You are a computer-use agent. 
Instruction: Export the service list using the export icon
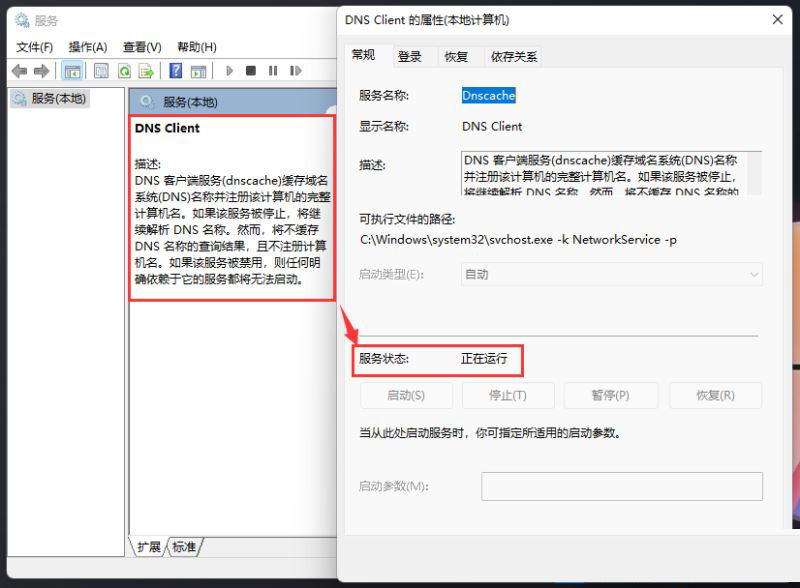pyautogui.click(x=147, y=70)
